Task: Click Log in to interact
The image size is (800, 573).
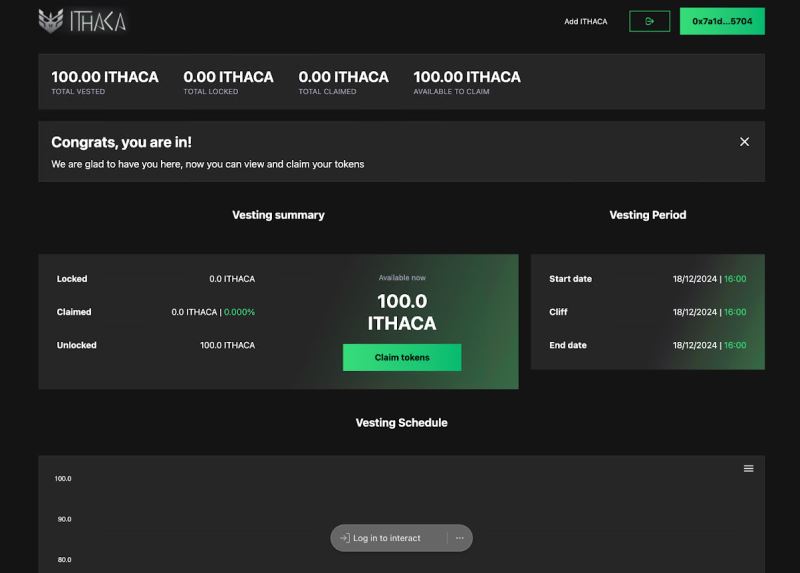Action: click(387, 538)
